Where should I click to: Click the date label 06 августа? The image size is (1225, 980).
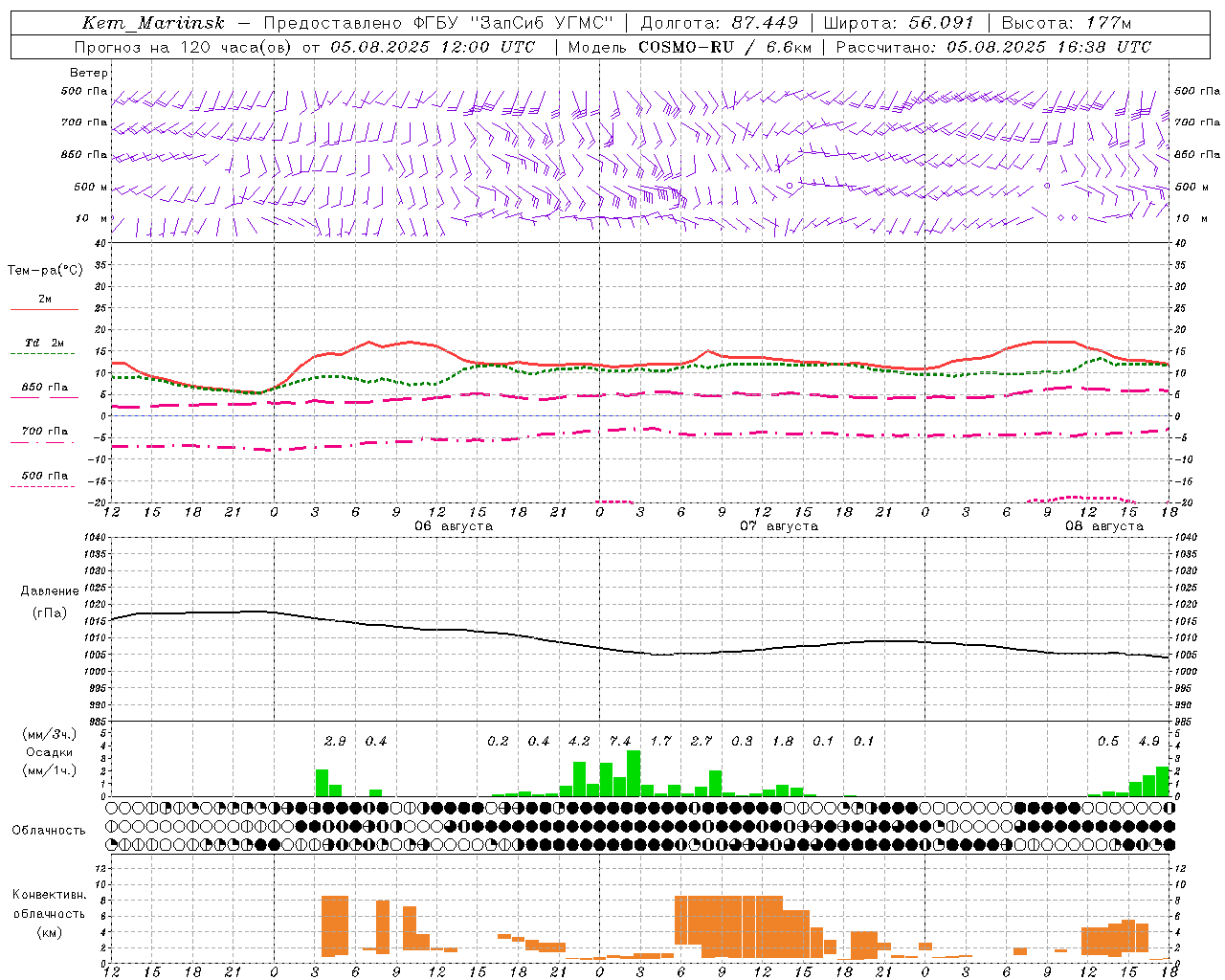click(454, 526)
